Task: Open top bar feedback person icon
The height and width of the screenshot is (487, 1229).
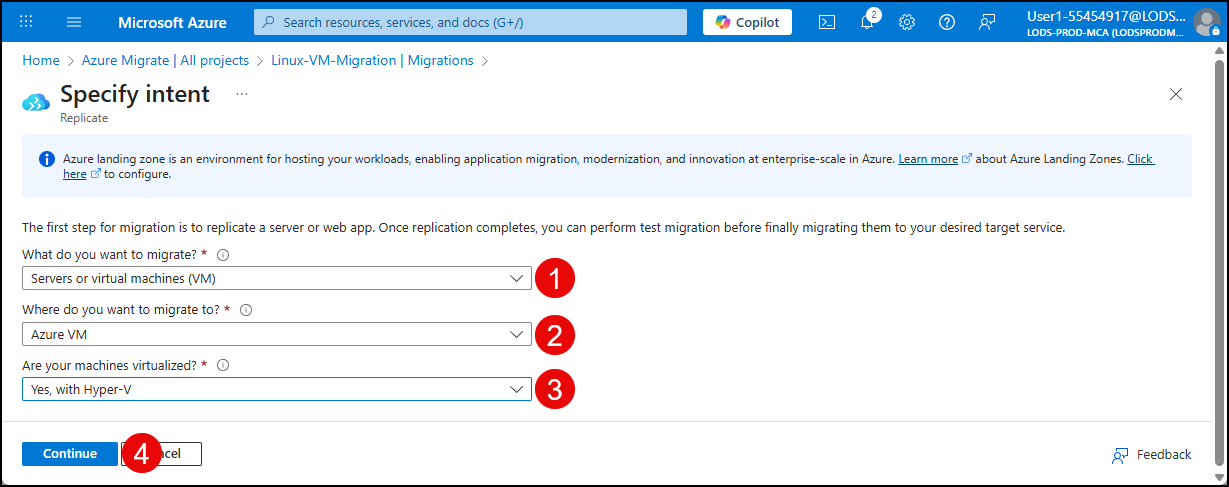Action: (987, 22)
